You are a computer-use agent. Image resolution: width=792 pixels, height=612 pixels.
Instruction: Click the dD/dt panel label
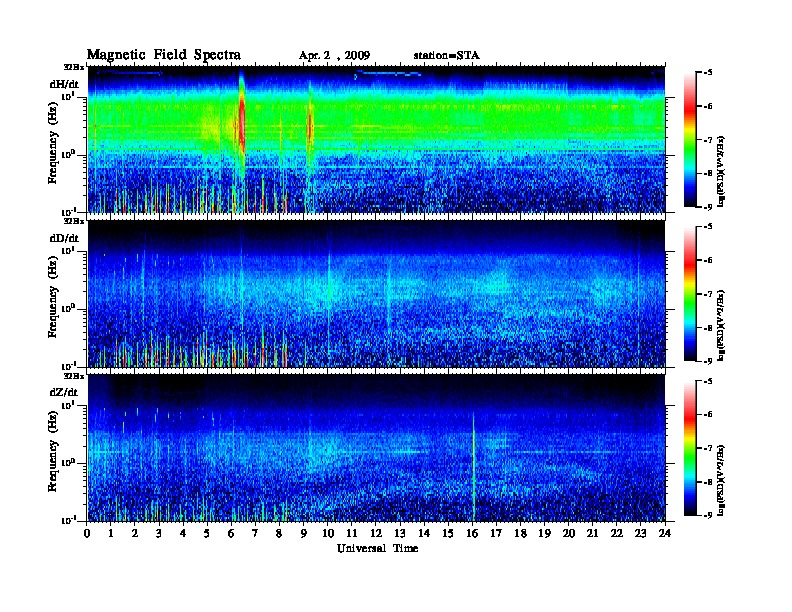64,238
